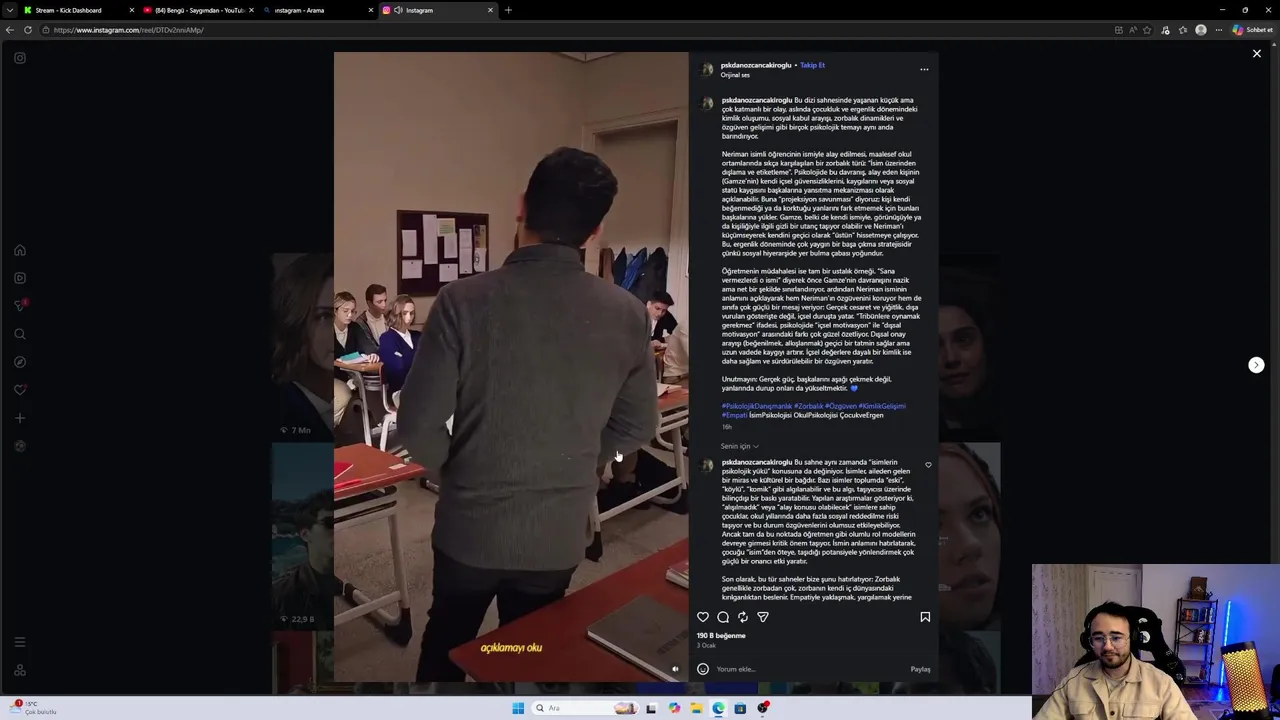1280x720 pixels.
Task: Repost the reel with the arrows icon
Action: (x=743, y=617)
